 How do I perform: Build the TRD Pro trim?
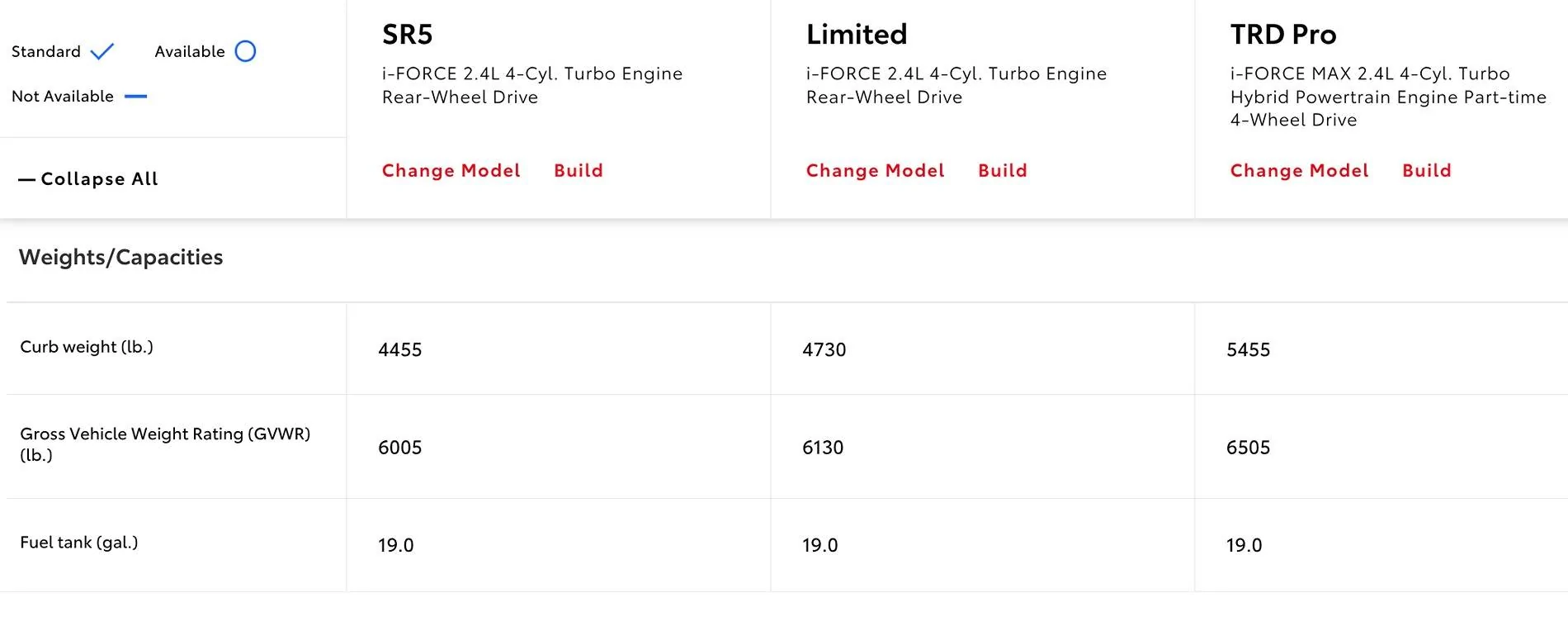click(x=1426, y=171)
